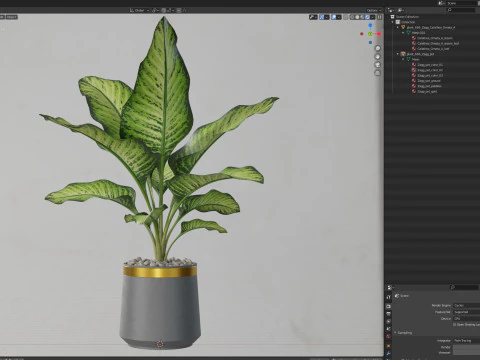
Task: Toggle camera view button
Action: click(378, 65)
